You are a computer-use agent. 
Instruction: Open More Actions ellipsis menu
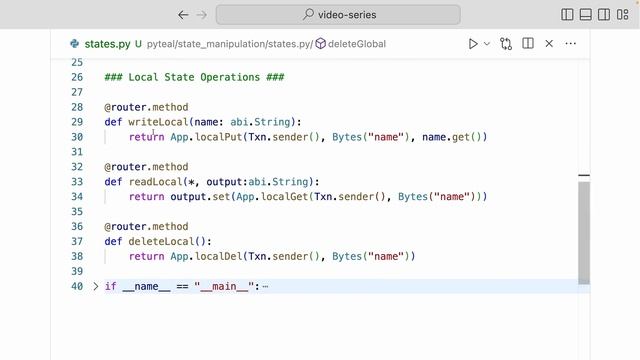571,43
